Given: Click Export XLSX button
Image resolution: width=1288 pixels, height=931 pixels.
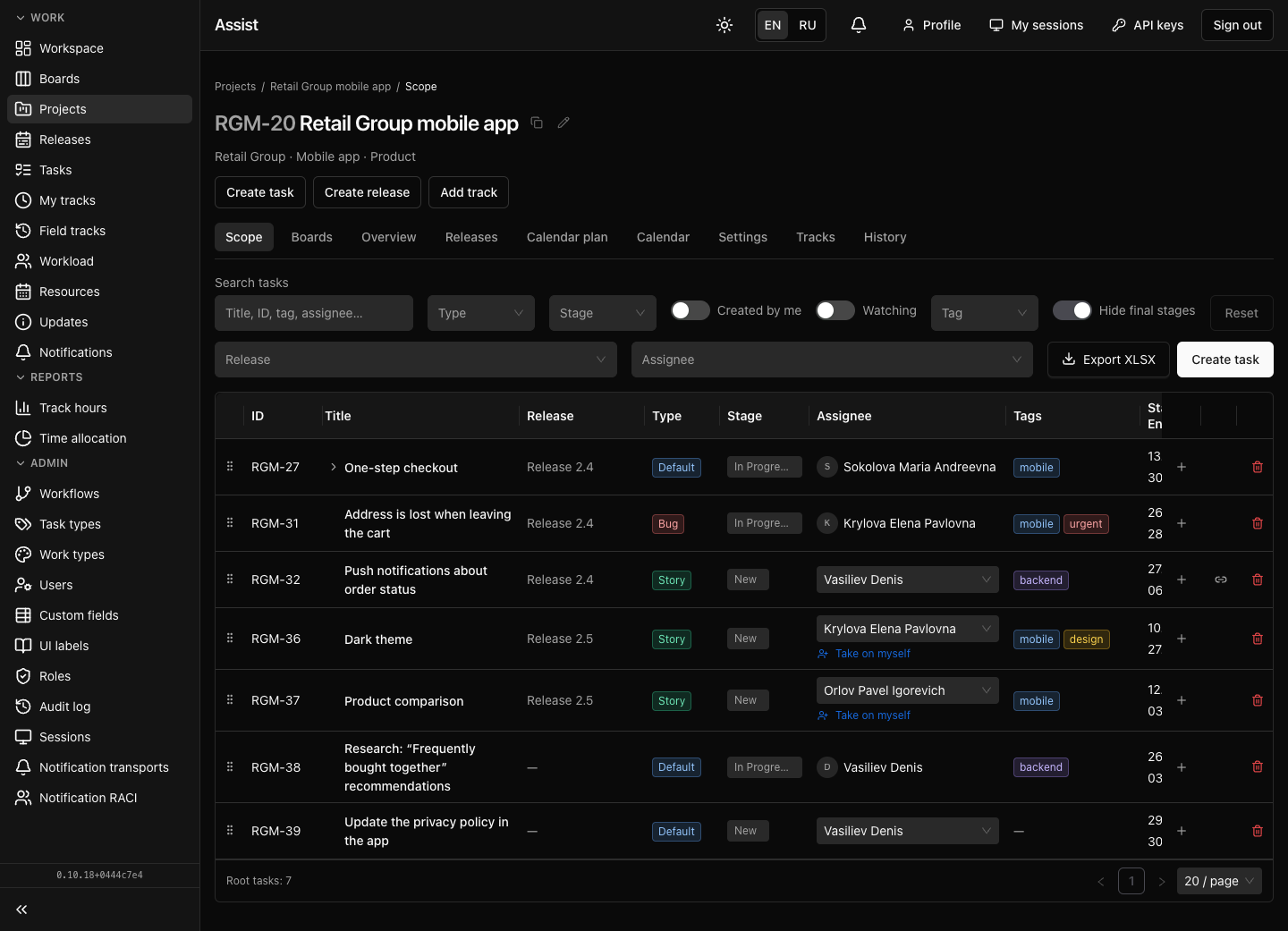Looking at the screenshot, I should click(x=1108, y=360).
